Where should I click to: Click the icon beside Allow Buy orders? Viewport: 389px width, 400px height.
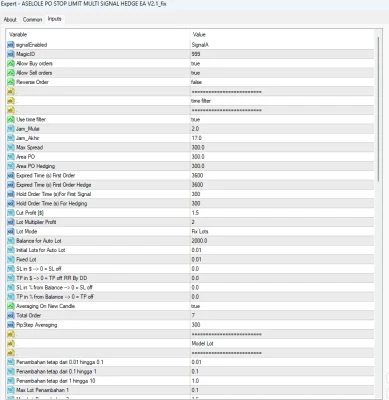point(11,63)
